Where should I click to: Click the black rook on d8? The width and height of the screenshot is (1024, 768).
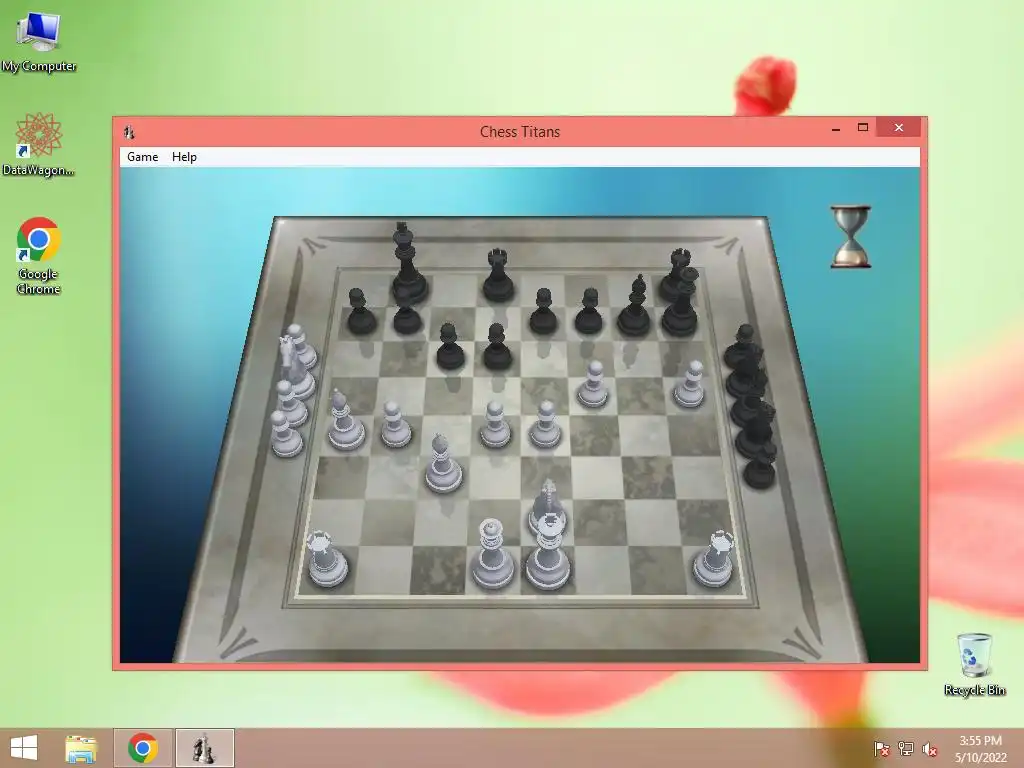click(498, 275)
